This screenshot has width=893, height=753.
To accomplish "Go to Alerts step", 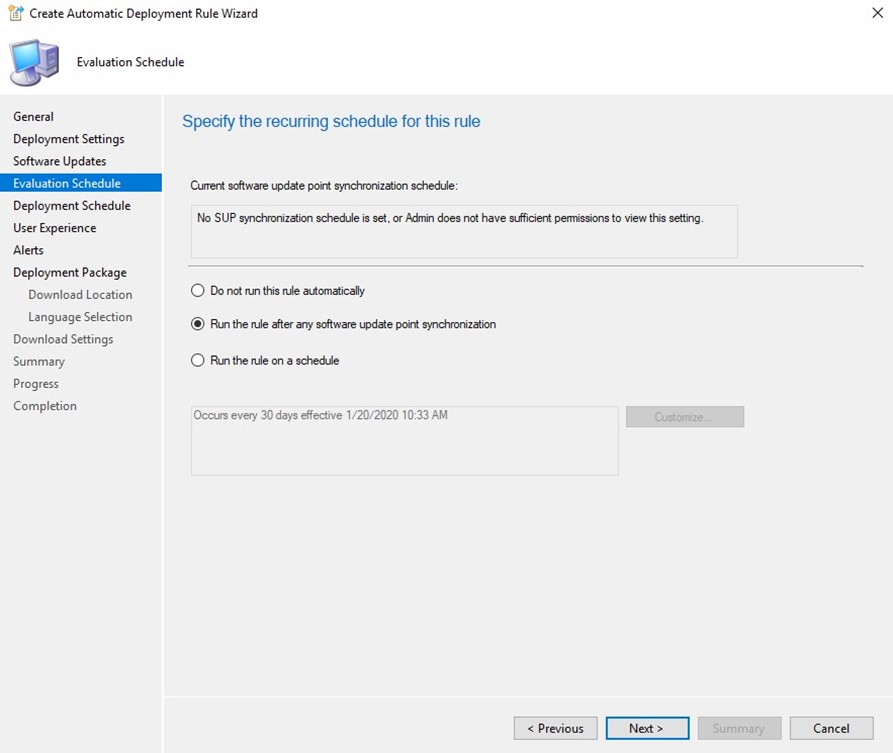I will tap(28, 250).
